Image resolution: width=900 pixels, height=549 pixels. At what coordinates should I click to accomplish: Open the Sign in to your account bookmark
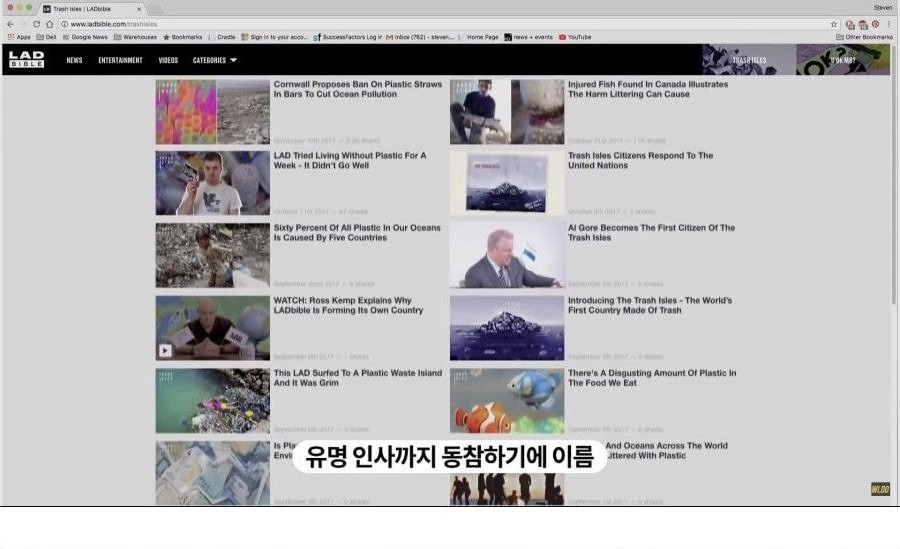[x=275, y=37]
